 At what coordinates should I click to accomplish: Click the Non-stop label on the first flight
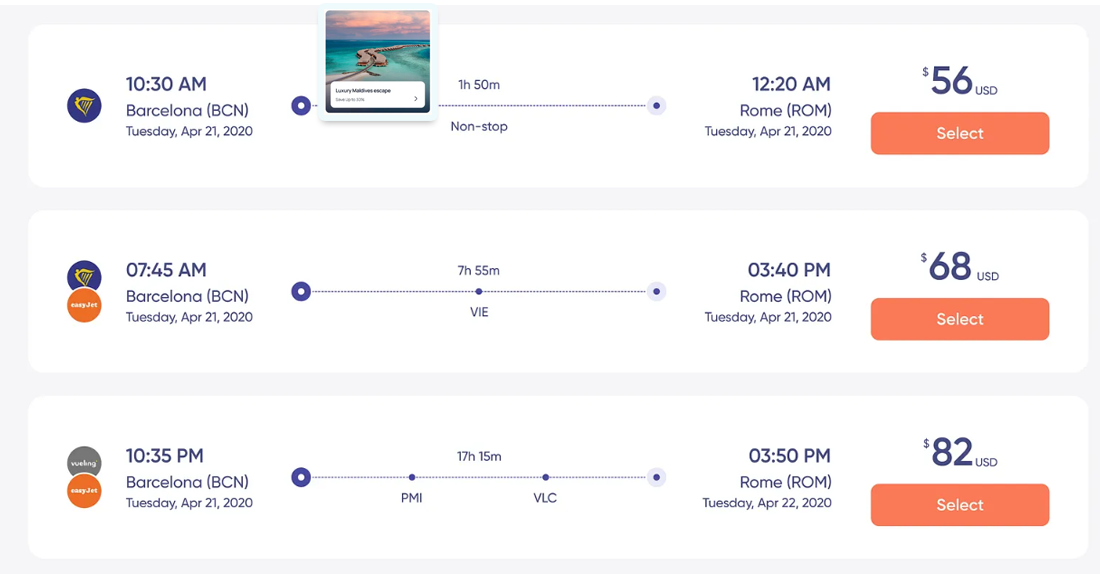coord(479,126)
